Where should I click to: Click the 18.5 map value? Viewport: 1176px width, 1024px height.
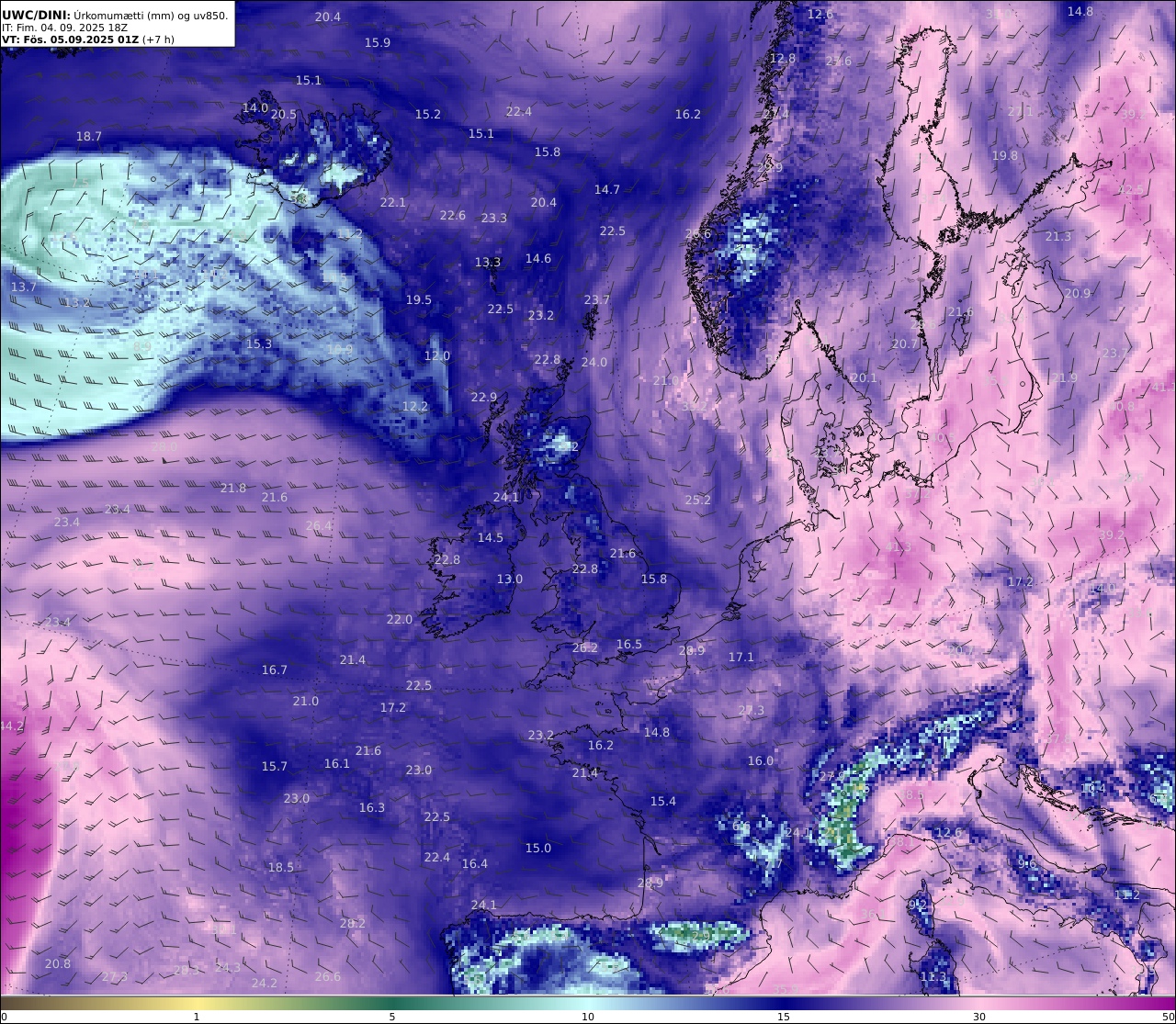pyautogui.click(x=281, y=868)
